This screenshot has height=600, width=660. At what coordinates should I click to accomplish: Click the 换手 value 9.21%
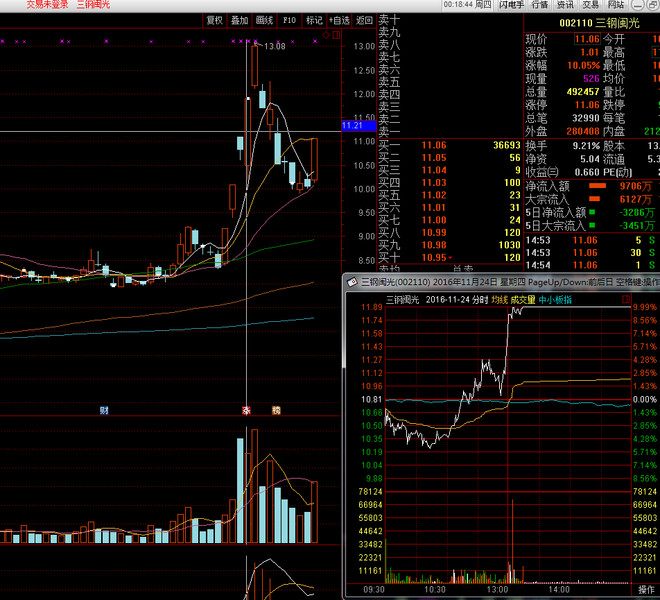[586, 146]
